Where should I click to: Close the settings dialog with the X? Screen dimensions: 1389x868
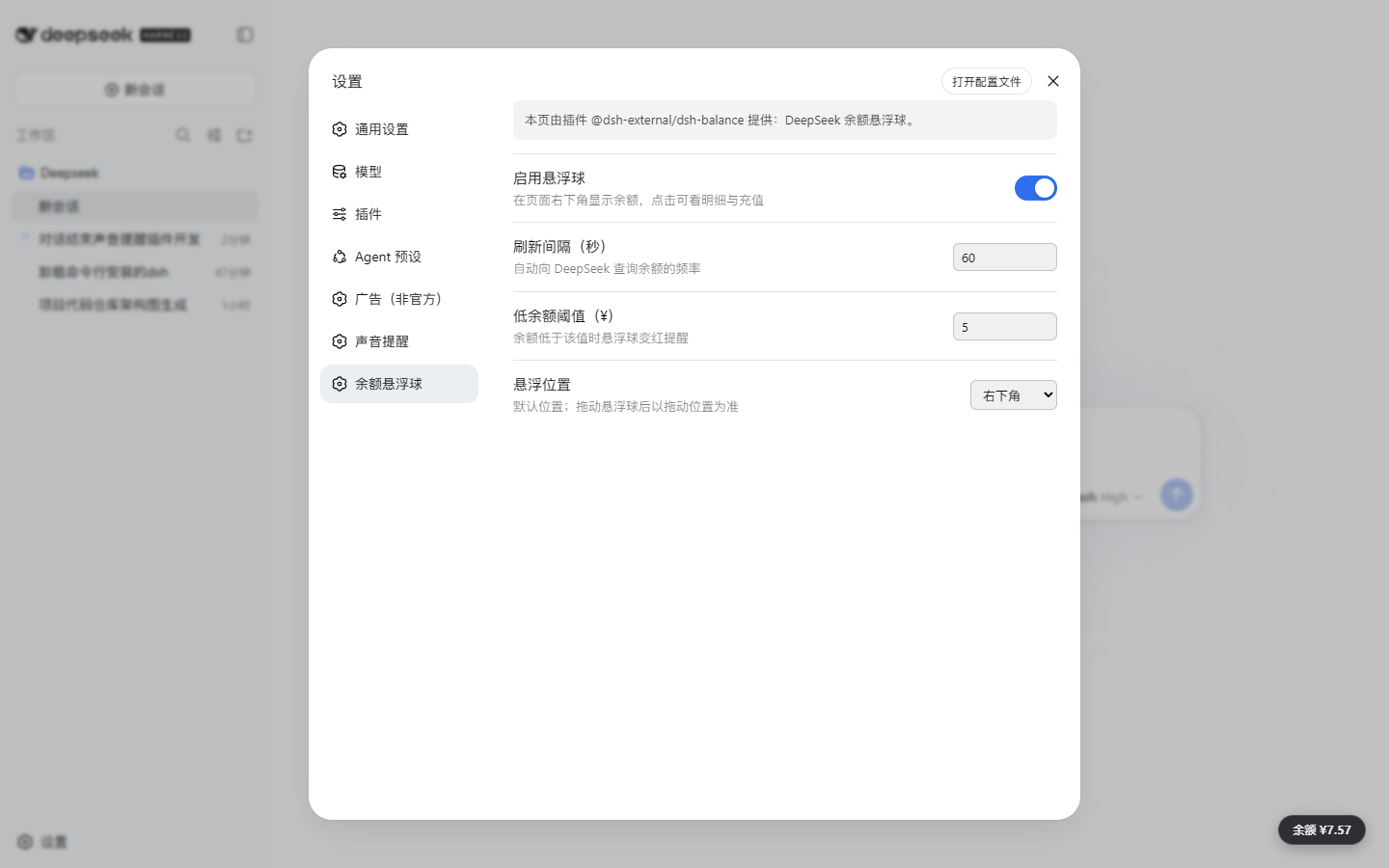[1053, 81]
